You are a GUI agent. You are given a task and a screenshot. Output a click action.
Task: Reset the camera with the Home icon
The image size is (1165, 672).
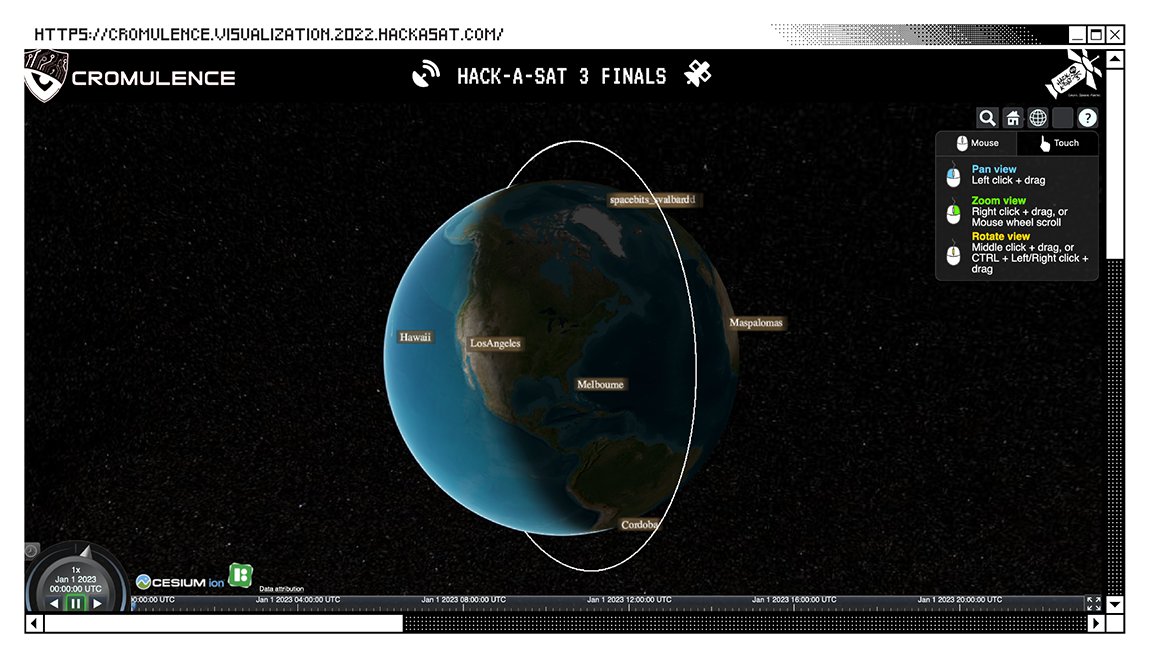1013,118
